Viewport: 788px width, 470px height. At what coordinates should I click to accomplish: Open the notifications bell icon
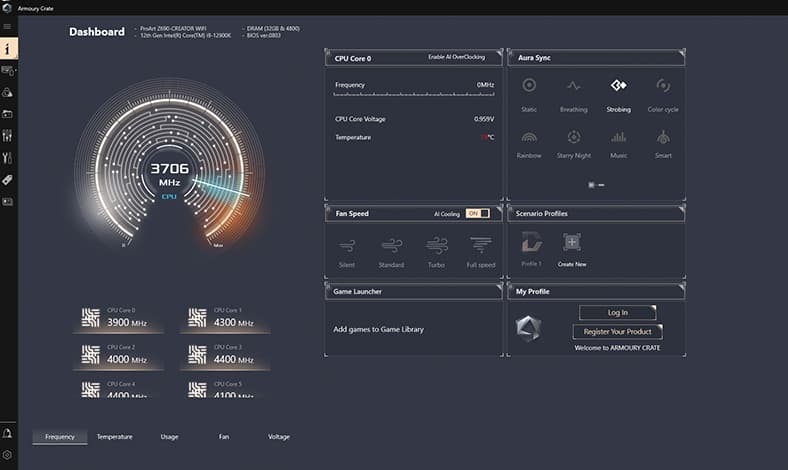7,433
